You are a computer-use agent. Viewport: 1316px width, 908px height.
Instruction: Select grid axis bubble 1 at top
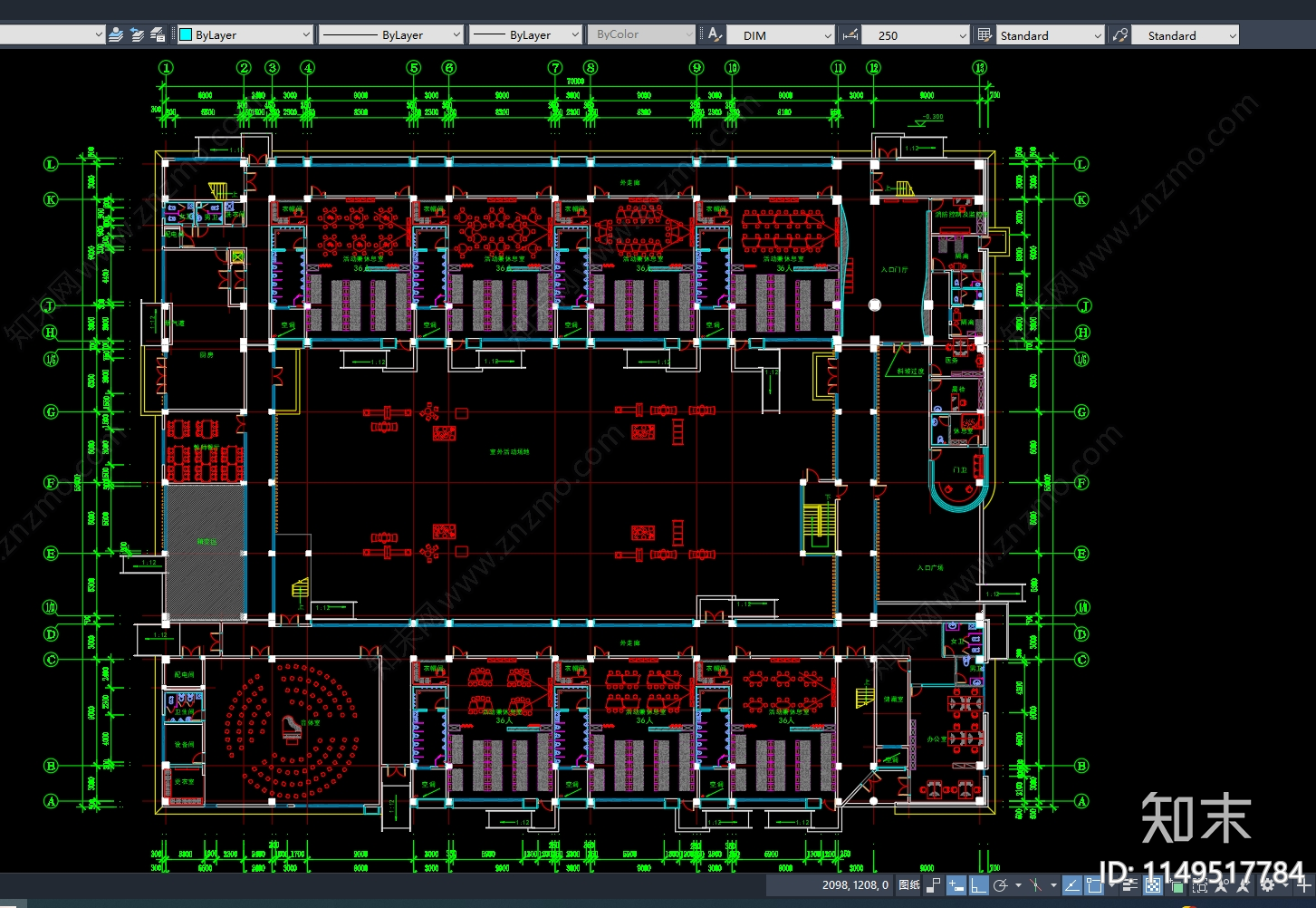click(166, 67)
